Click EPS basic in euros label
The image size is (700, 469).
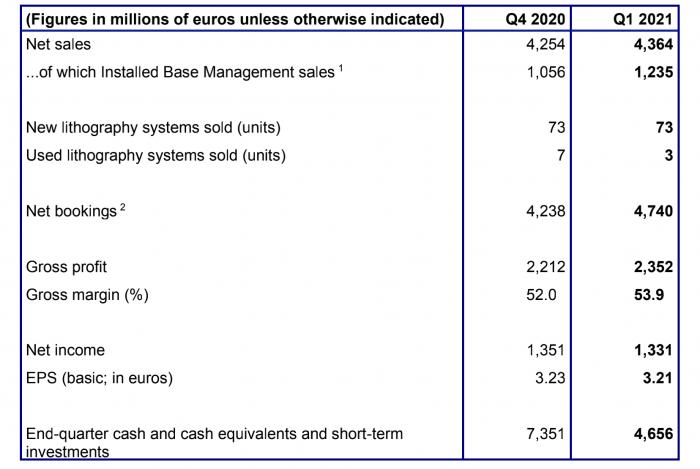[100, 378]
